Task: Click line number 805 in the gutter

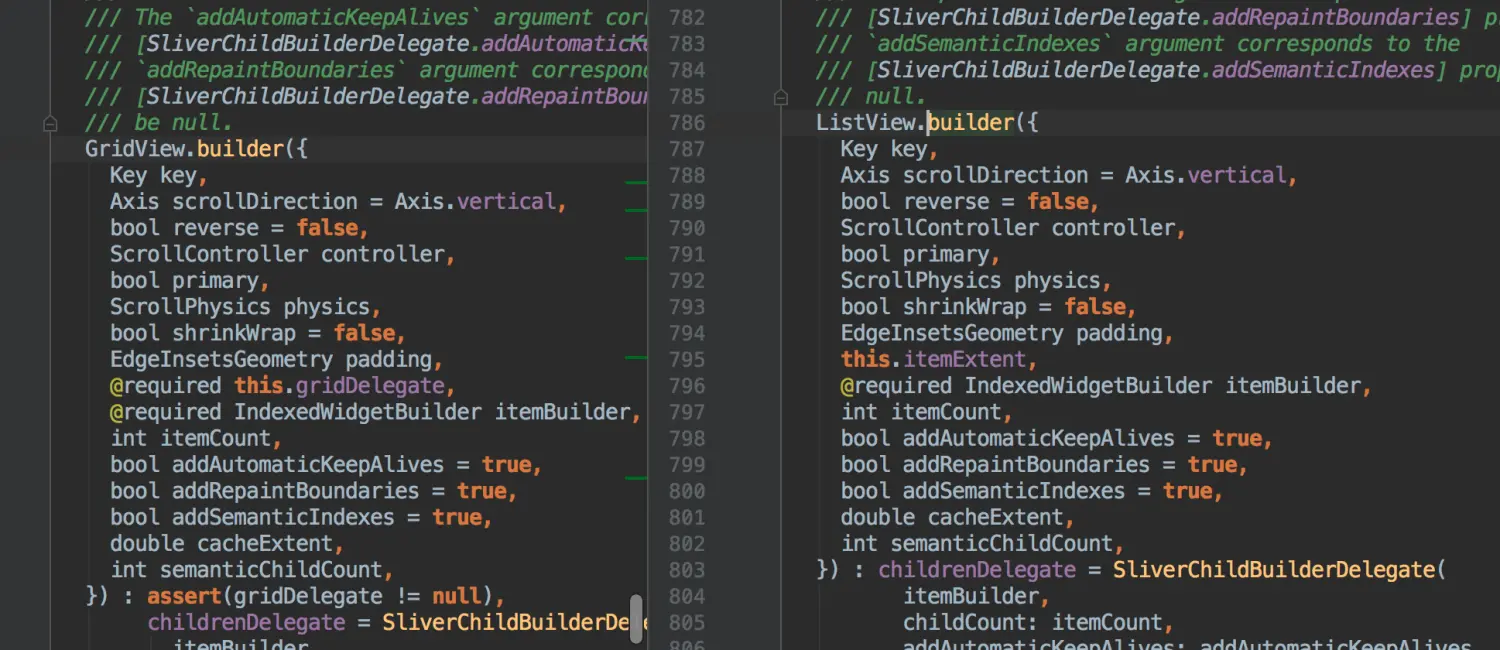Action: pos(686,623)
